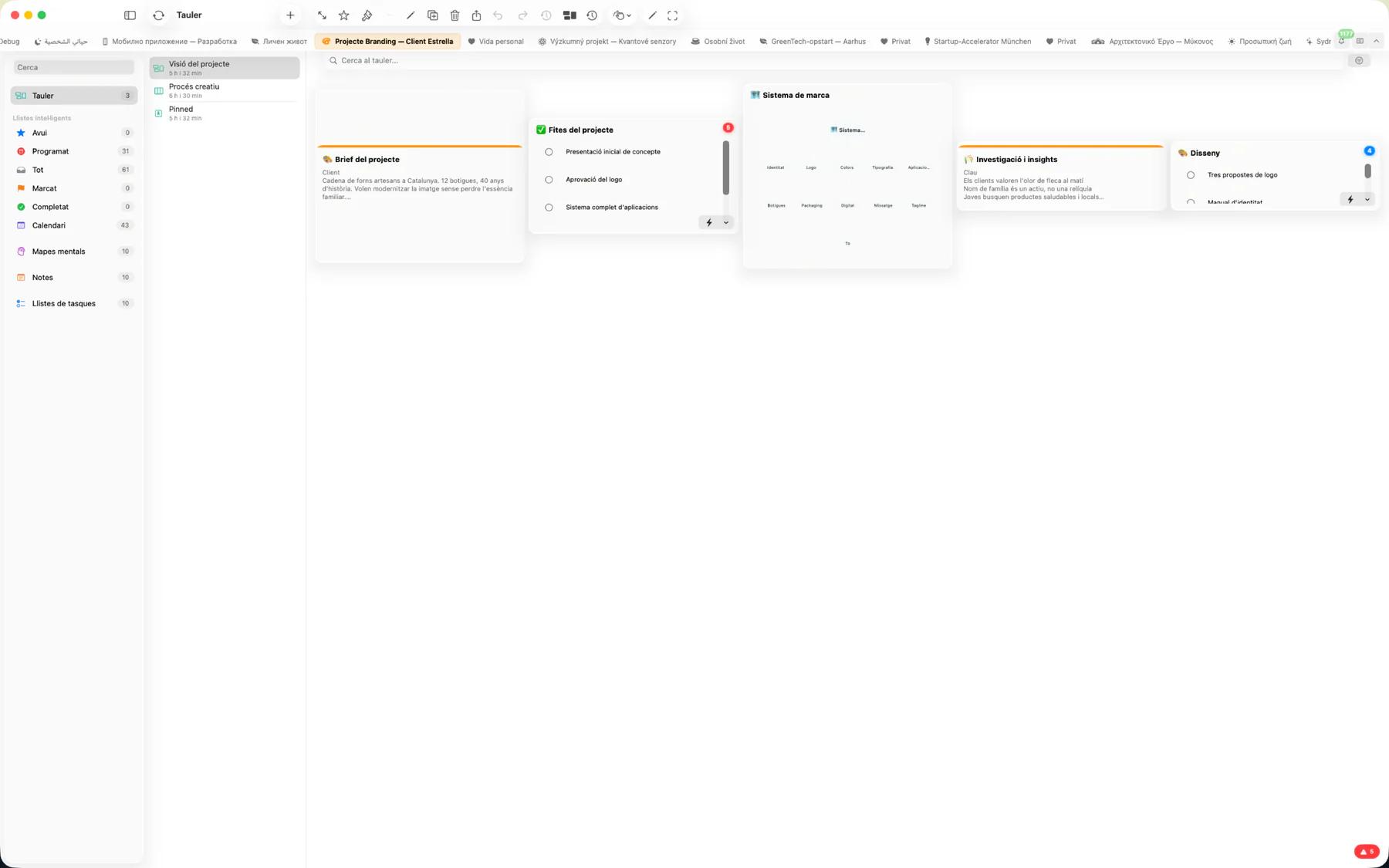This screenshot has width=1389, height=868.
Task: Click the Cerca sidebar search field
Action: pos(74,67)
